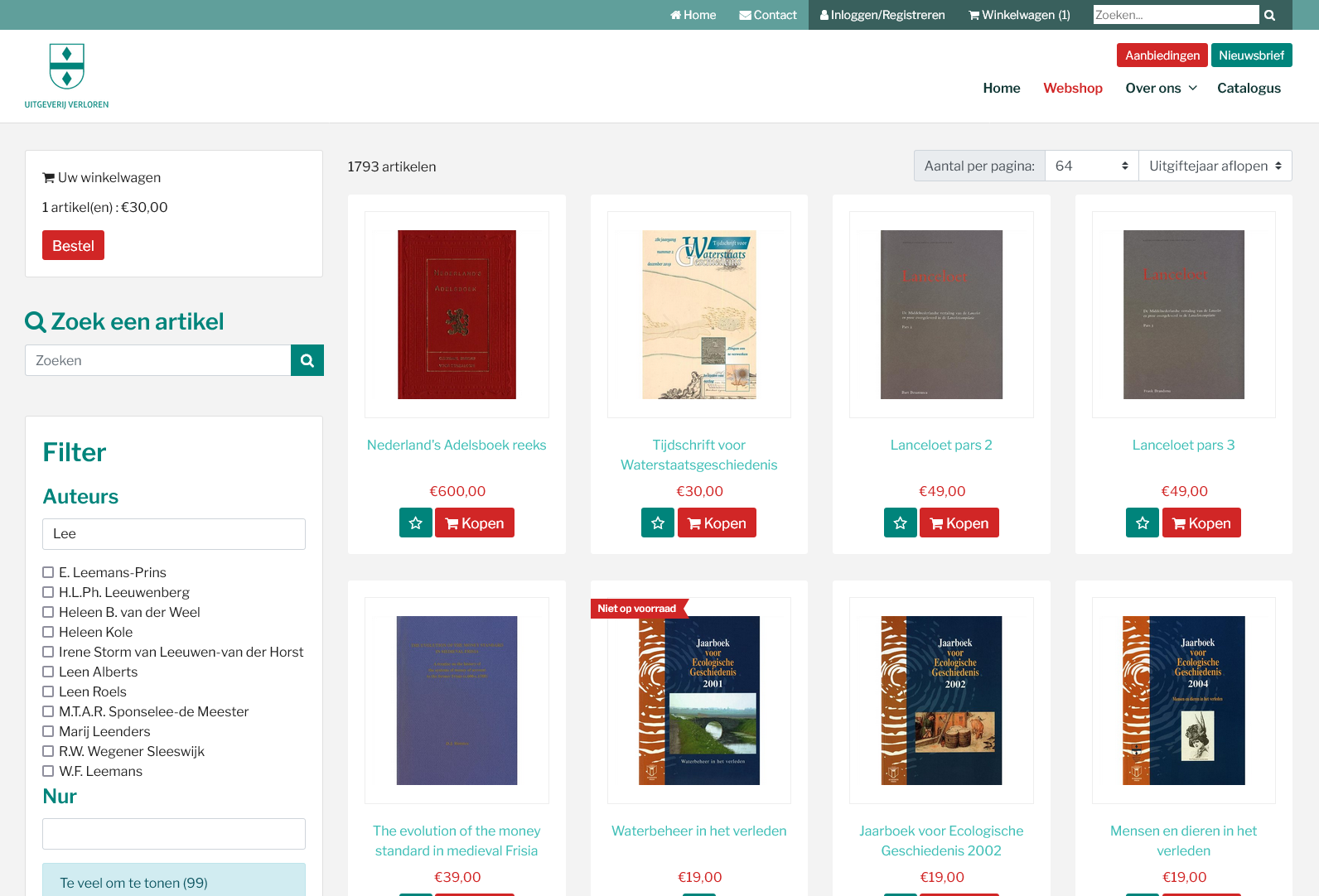Open the Lanceloet pars 2 title link
This screenshot has width=1319, height=896.
941,445
